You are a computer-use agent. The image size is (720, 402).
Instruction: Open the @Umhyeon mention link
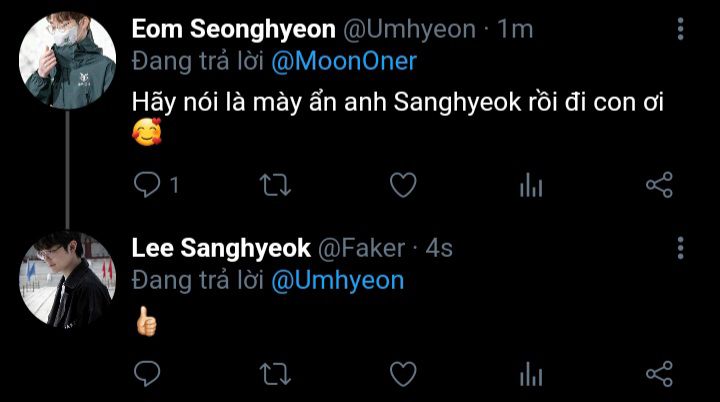click(x=337, y=280)
